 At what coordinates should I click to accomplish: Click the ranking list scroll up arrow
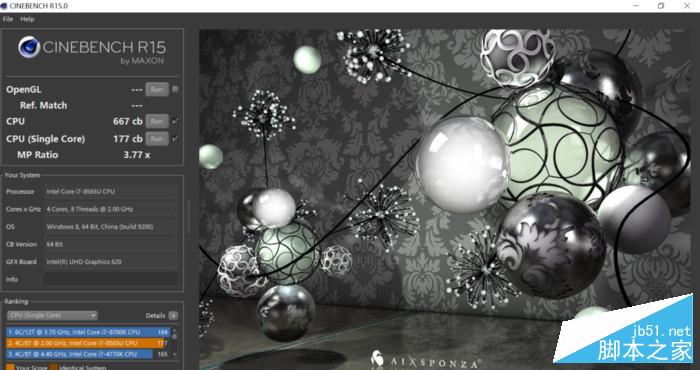(x=174, y=331)
